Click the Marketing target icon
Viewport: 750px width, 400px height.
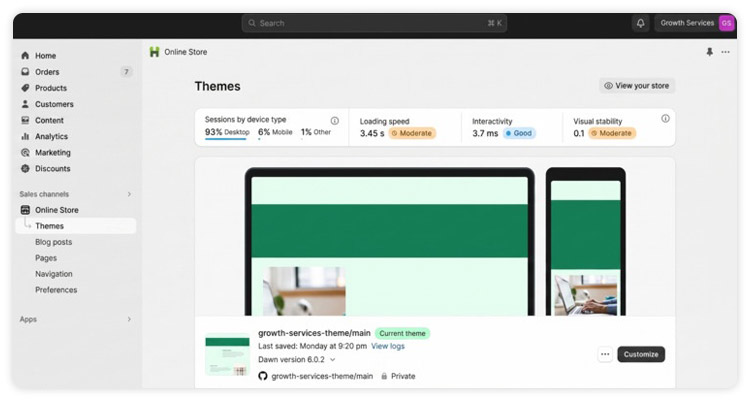pos(25,153)
